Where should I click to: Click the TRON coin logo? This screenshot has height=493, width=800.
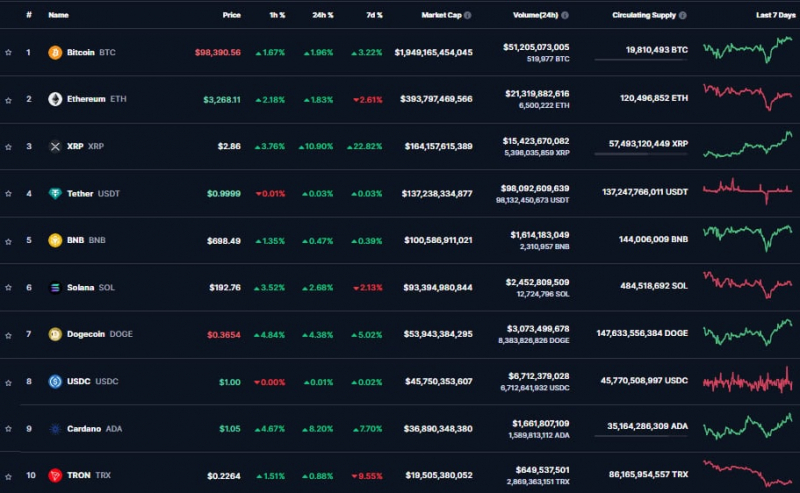55,475
